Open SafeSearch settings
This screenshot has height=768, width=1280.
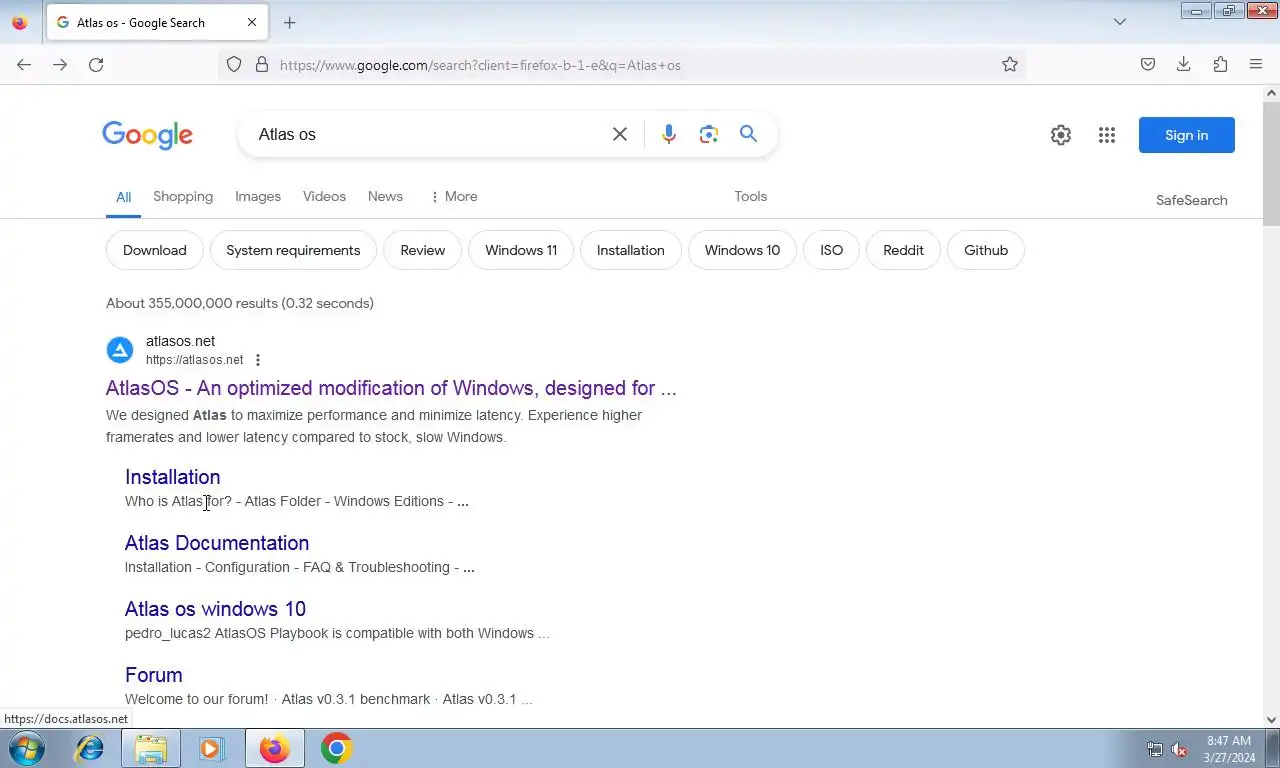(x=1191, y=200)
